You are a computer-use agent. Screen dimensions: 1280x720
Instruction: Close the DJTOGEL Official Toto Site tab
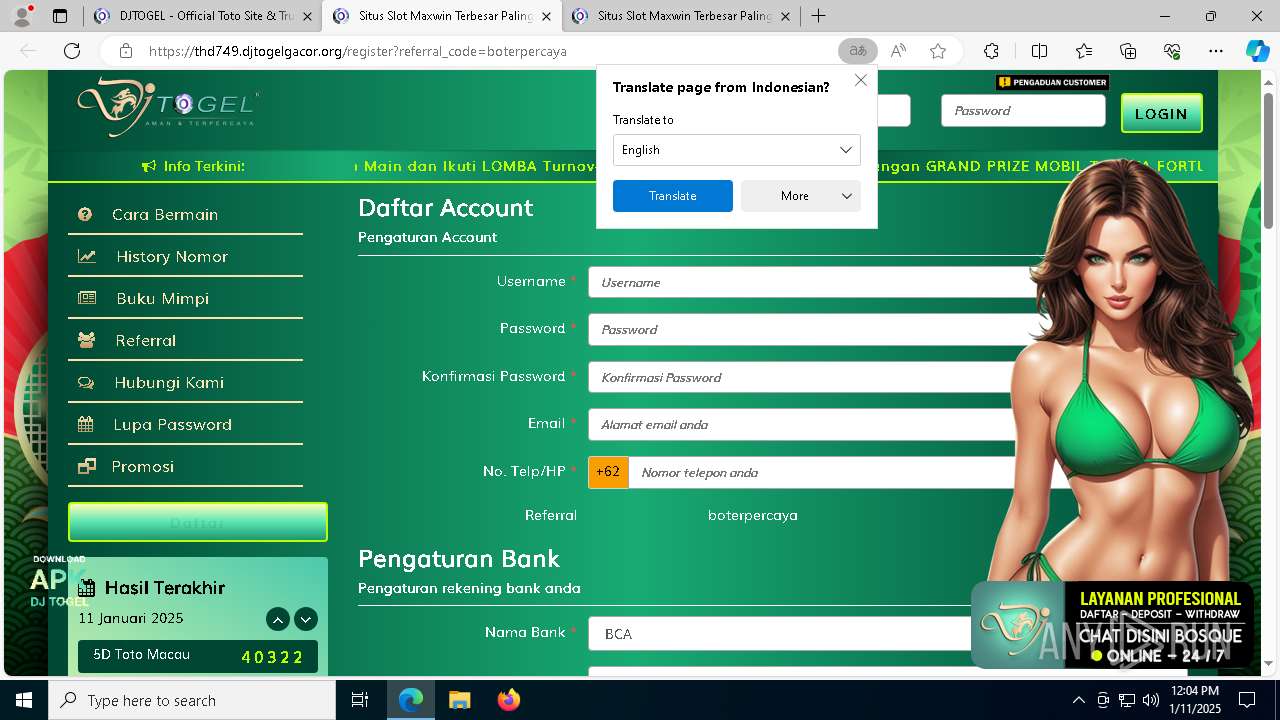point(307,16)
